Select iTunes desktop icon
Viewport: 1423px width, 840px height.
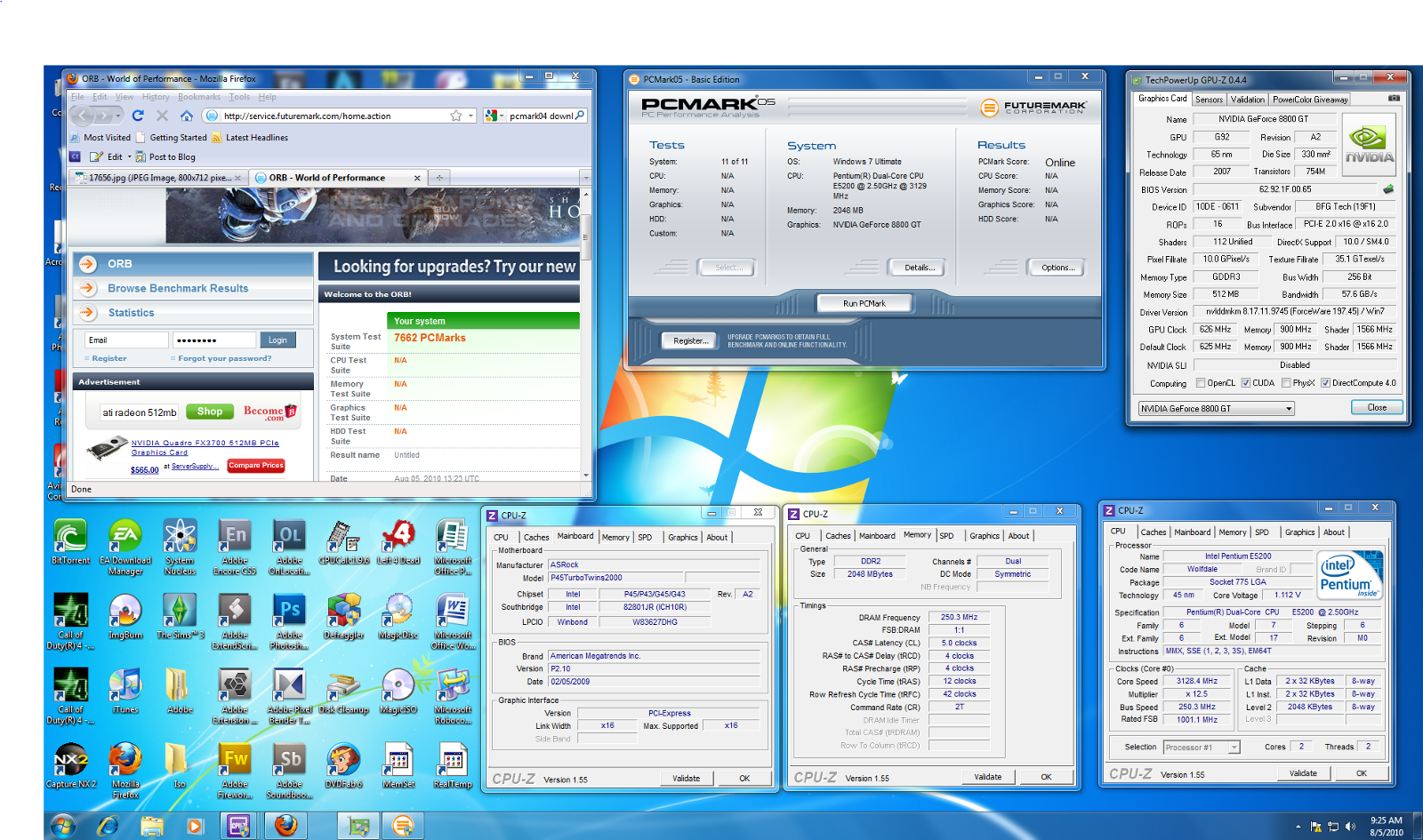(125, 692)
